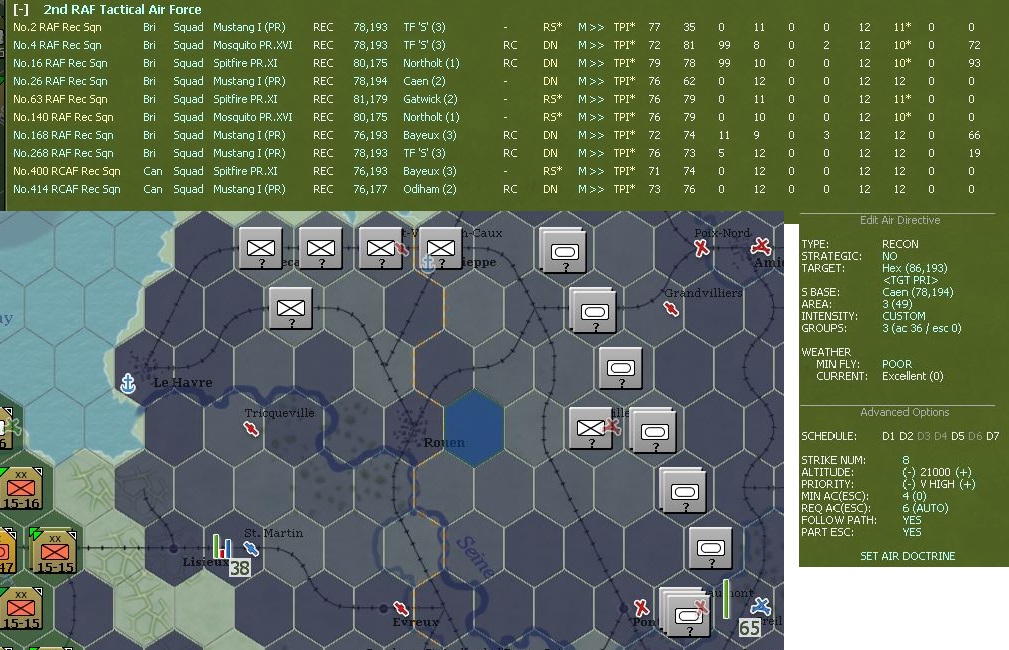The width and height of the screenshot is (1009, 650).
Task: Click the anchor port icon at Le Havre
Action: [127, 382]
